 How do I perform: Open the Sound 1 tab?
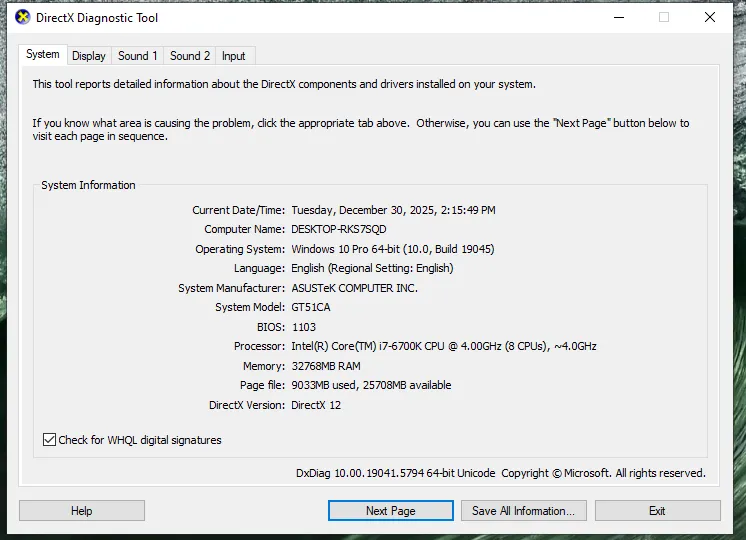pyautogui.click(x=138, y=56)
